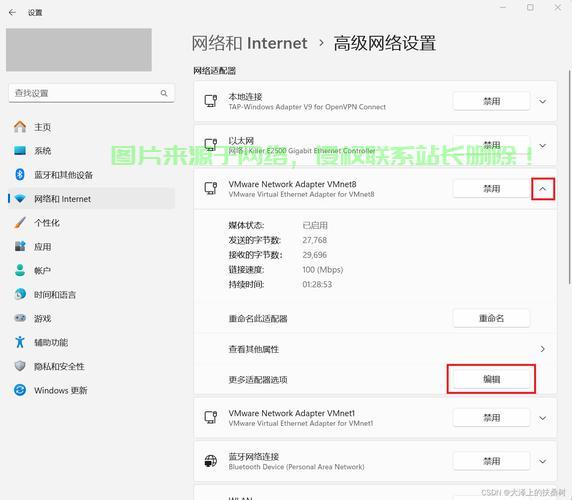Disable the VMnet1 adapter
This screenshot has height=500, width=572.
[x=491, y=418]
